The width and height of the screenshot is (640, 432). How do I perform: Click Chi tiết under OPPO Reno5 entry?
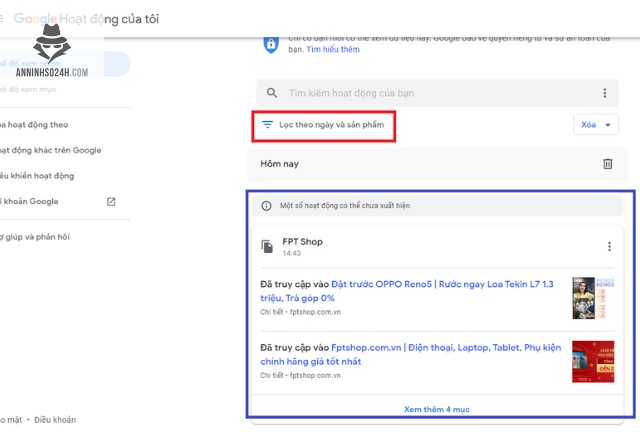[x=271, y=312]
